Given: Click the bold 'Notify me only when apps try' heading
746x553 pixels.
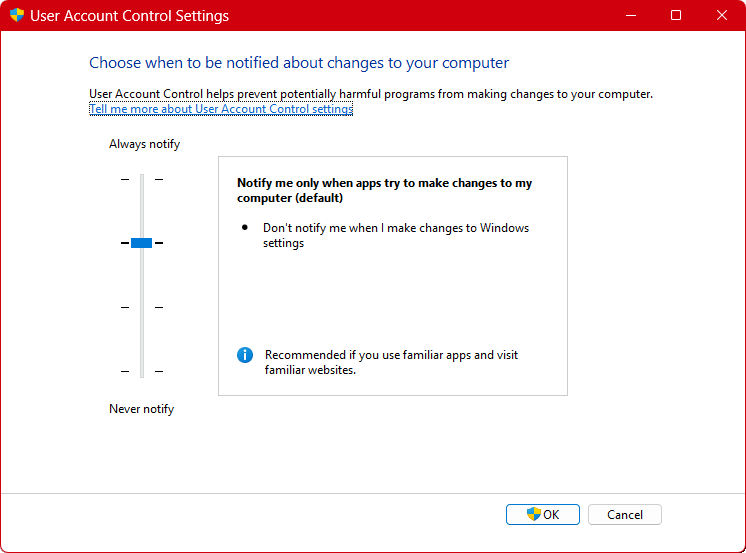Looking at the screenshot, I should pos(384,190).
